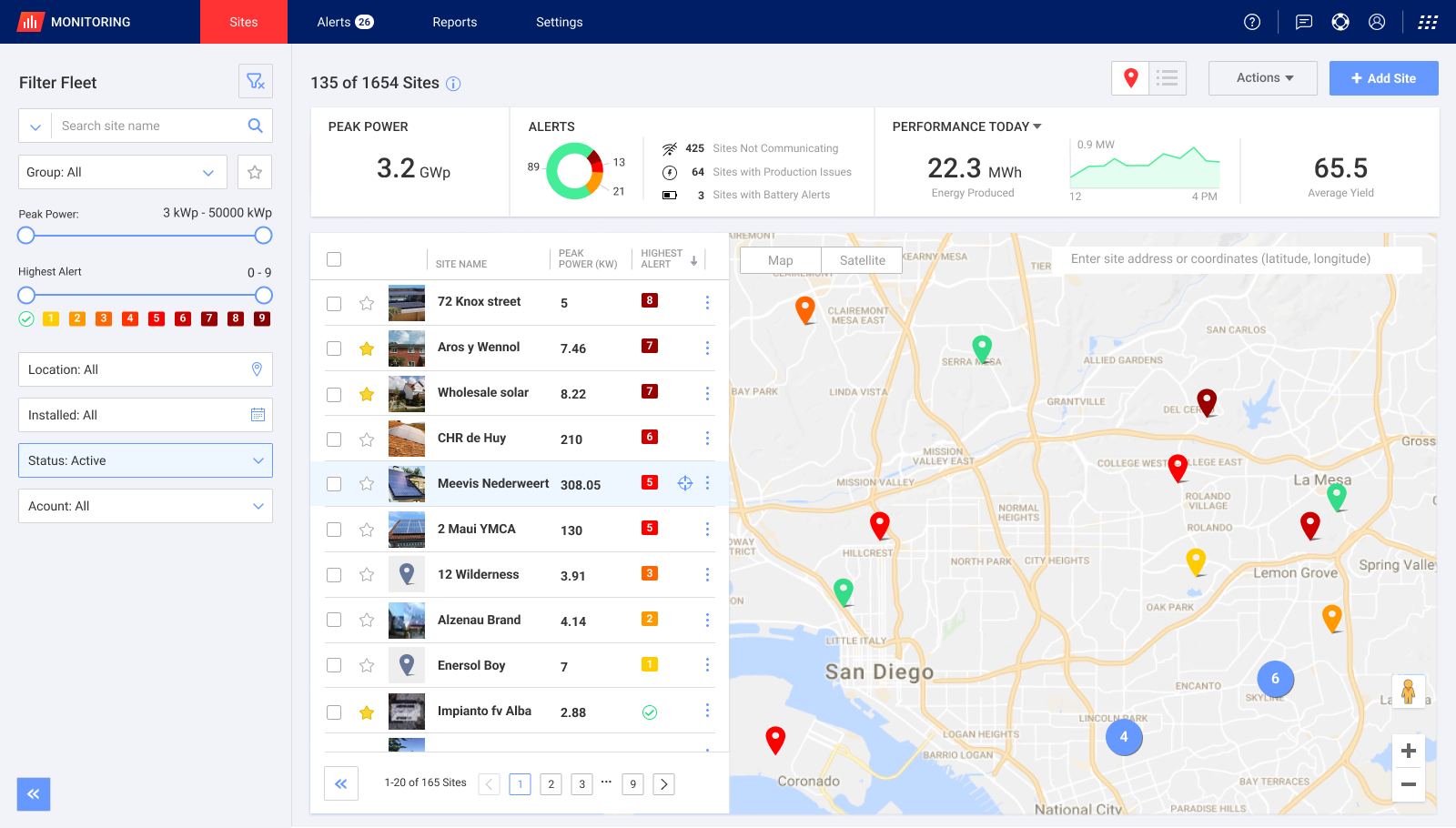
Task: Click calendar icon in Installed filter
Action: 258,415
